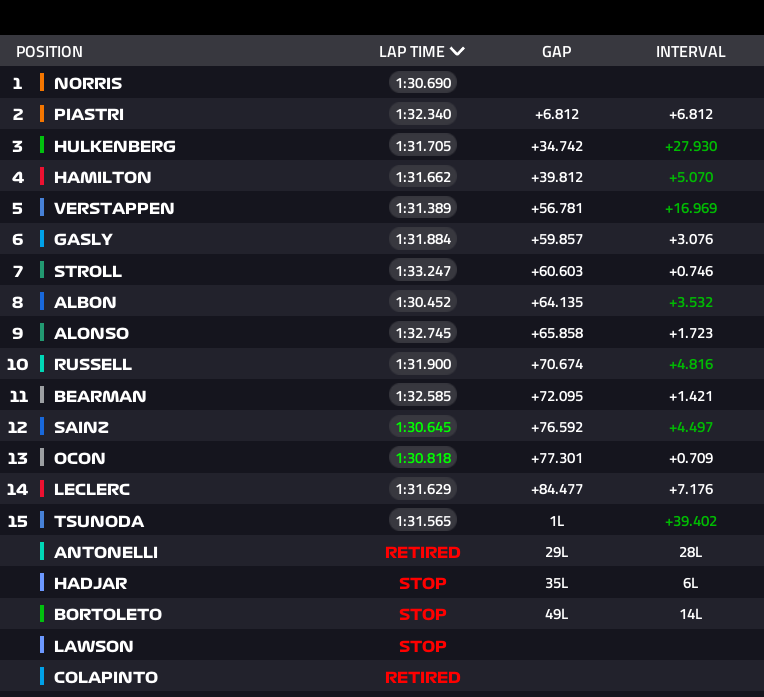Screen dimensions: 764x697
Task: Click the Position column header
Action: click(49, 52)
